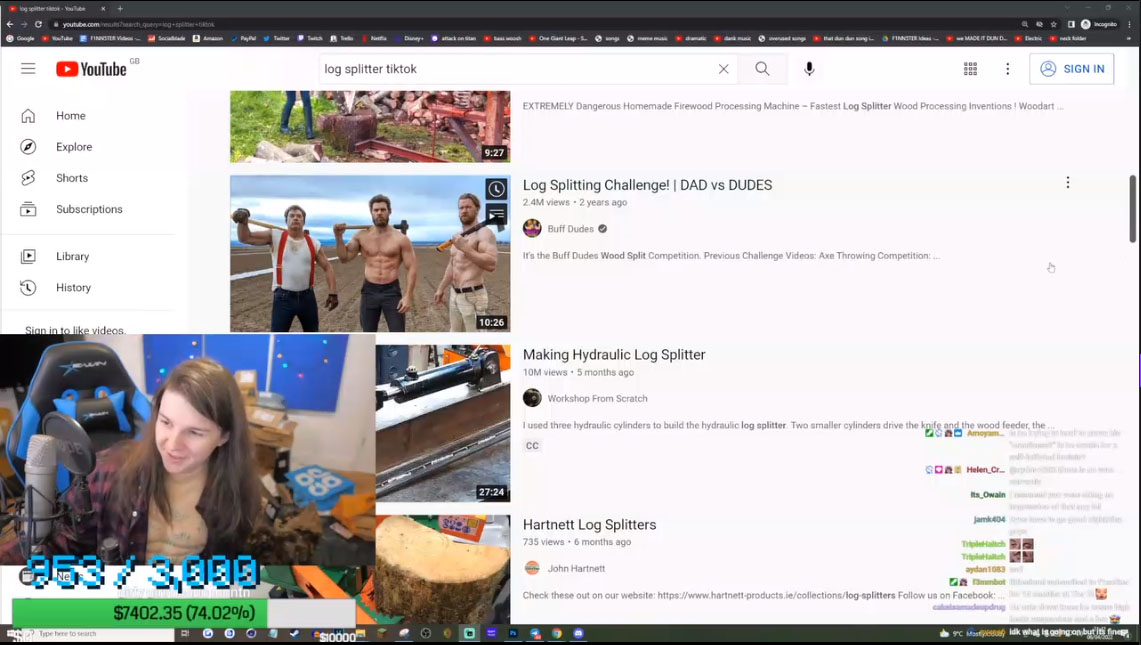
Task: Open the Buff Dudes channel link
Action: (x=570, y=229)
